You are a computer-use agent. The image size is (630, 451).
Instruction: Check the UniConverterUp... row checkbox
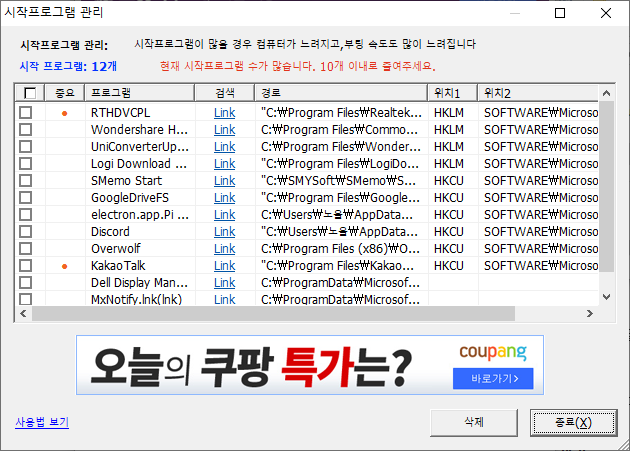point(26,147)
